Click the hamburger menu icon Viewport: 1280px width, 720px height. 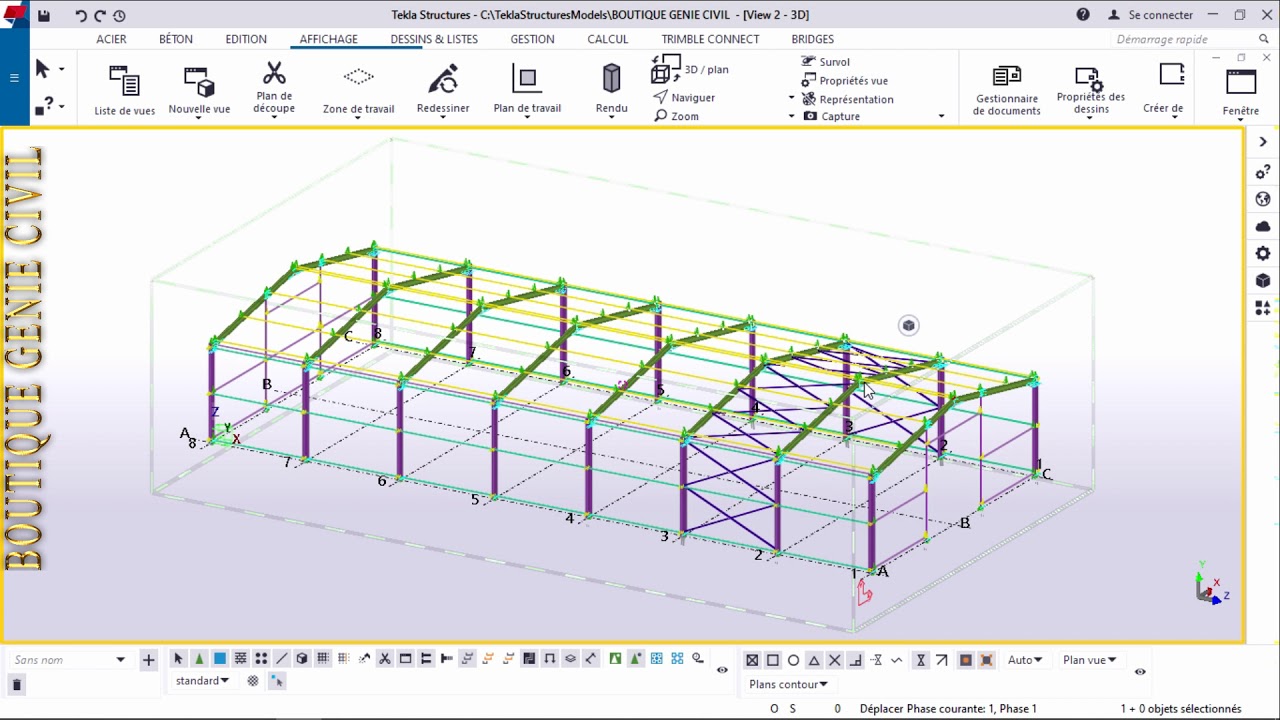pyautogui.click(x=14, y=77)
